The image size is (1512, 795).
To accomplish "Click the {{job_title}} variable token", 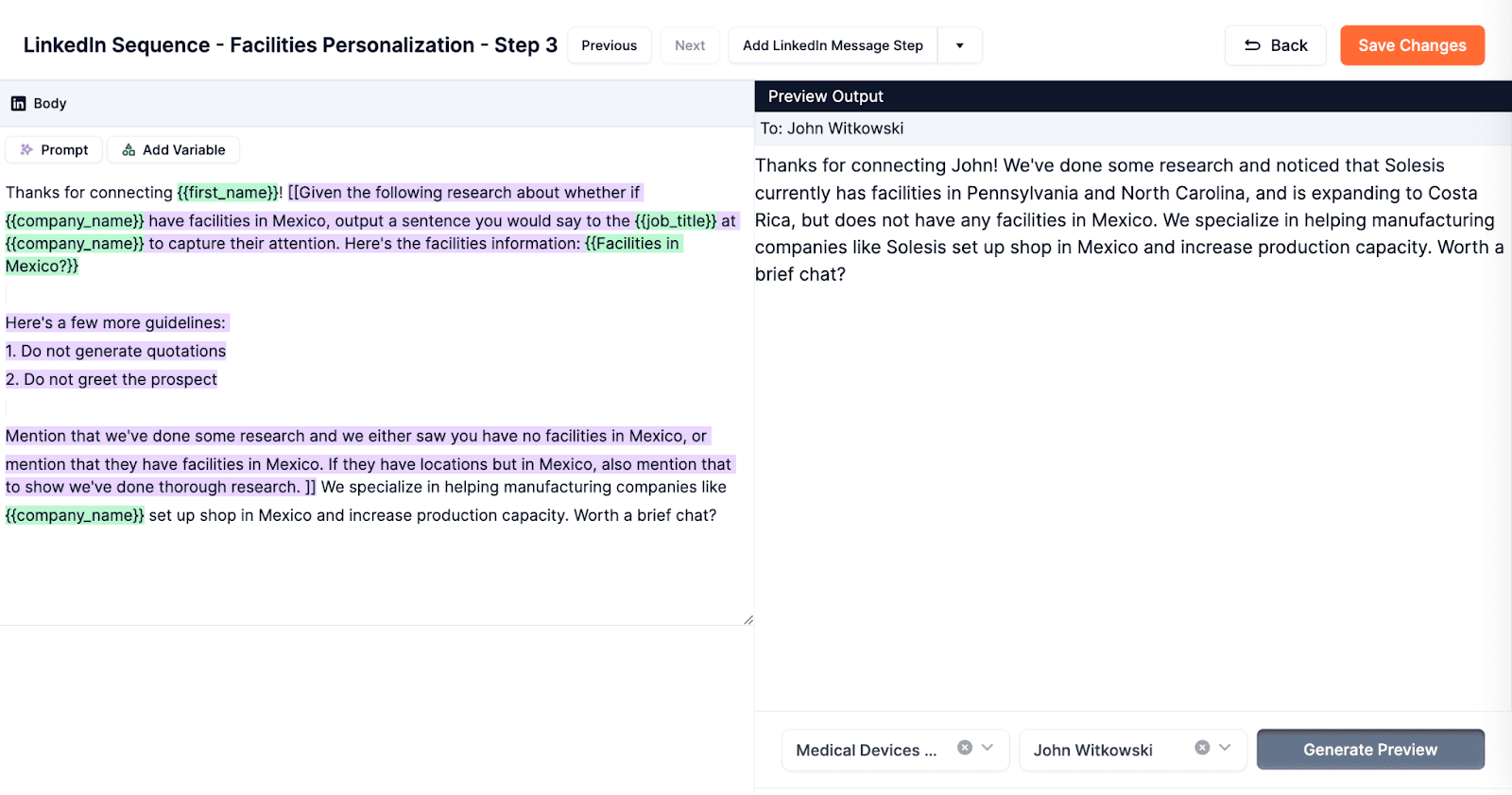I will pos(676,221).
